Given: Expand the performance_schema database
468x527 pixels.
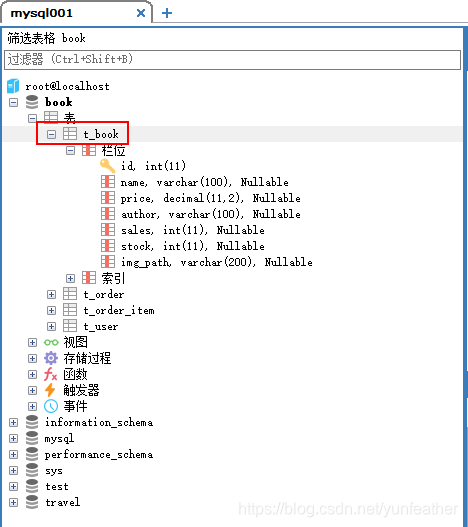Looking at the screenshot, I should point(13,455).
